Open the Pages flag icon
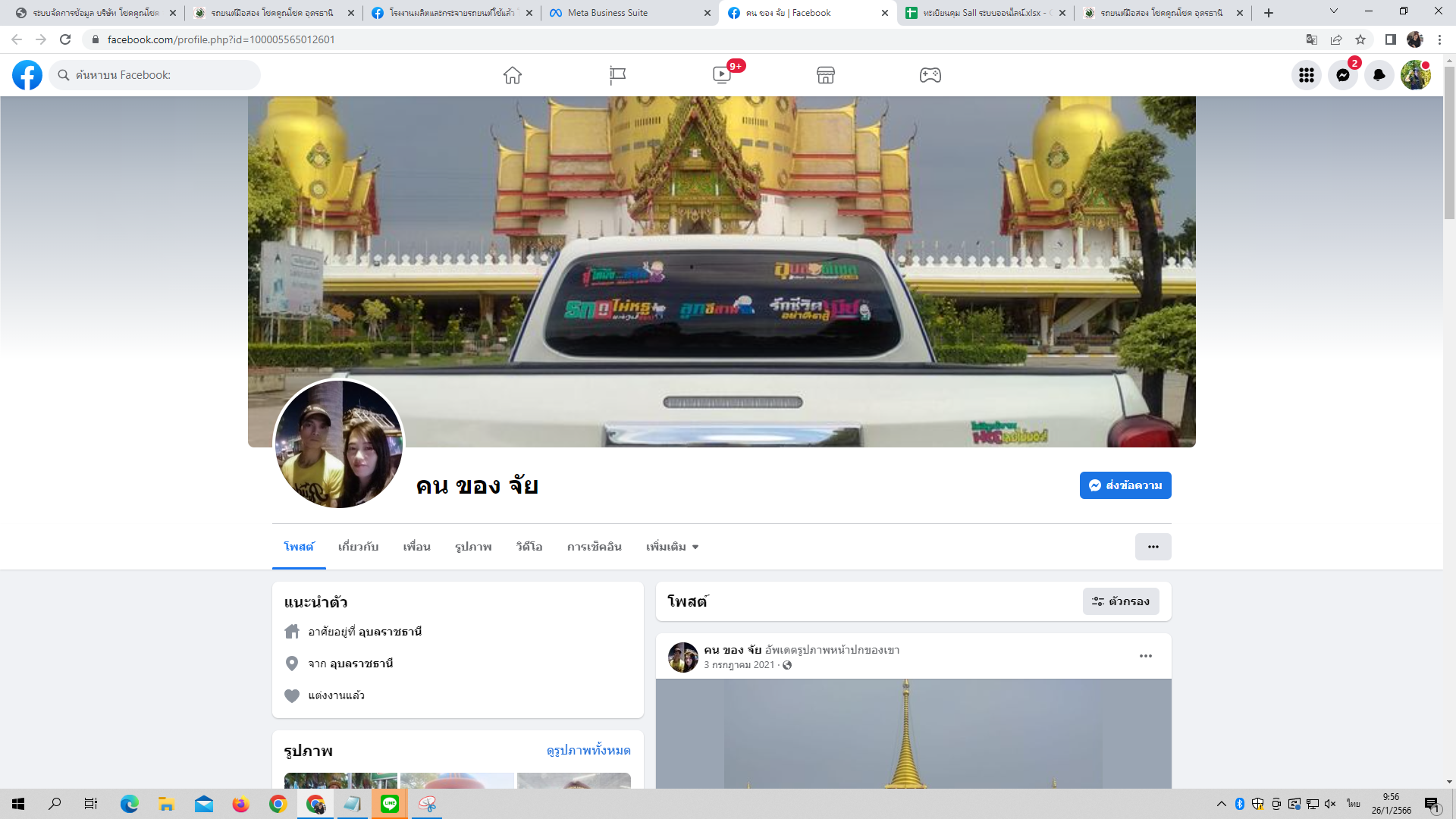1456x819 pixels. [617, 75]
